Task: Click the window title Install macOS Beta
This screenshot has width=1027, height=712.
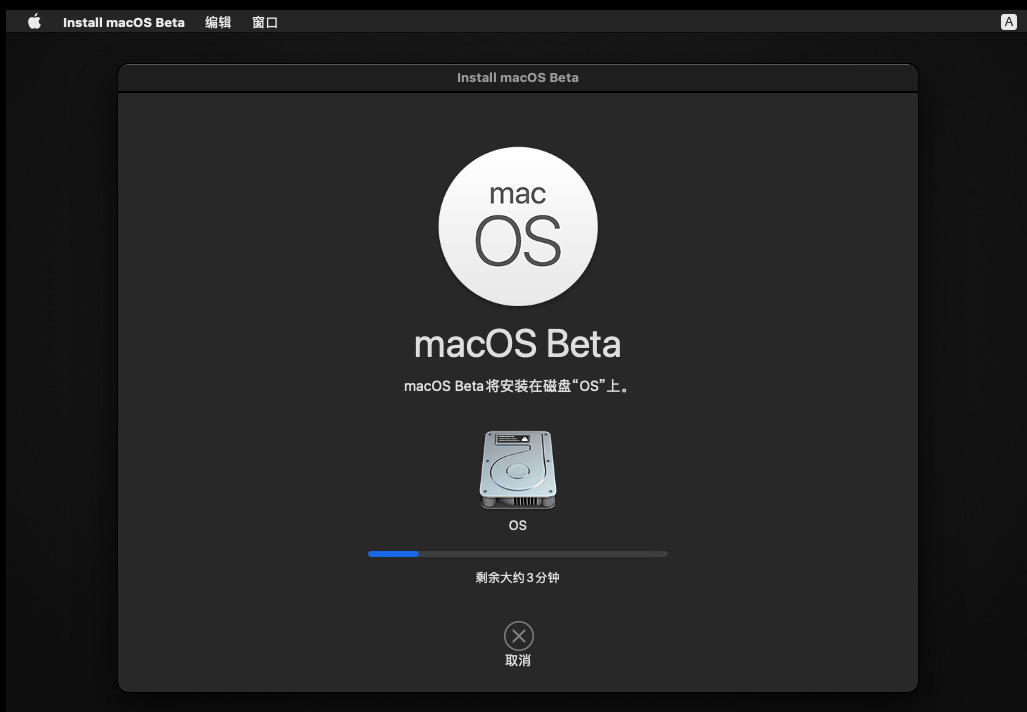Action: (517, 77)
